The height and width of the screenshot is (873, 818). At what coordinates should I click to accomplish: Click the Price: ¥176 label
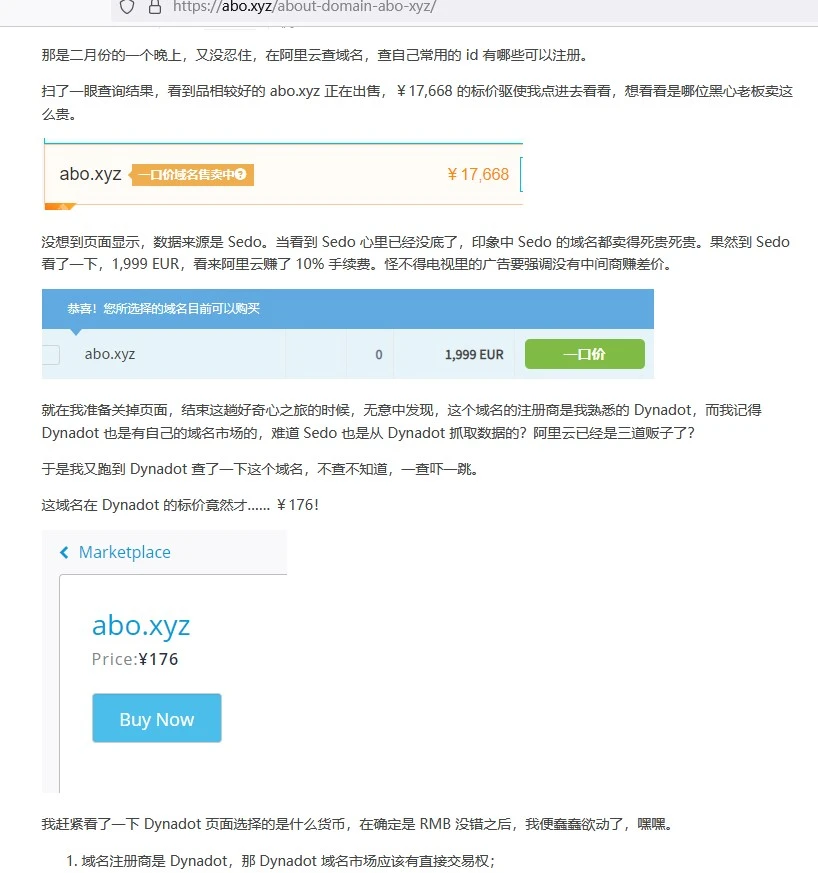tap(135, 659)
